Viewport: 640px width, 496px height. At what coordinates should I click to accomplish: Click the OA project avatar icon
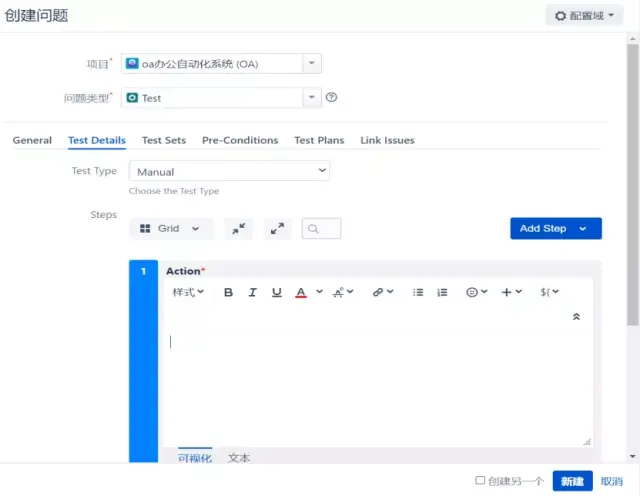(132, 64)
